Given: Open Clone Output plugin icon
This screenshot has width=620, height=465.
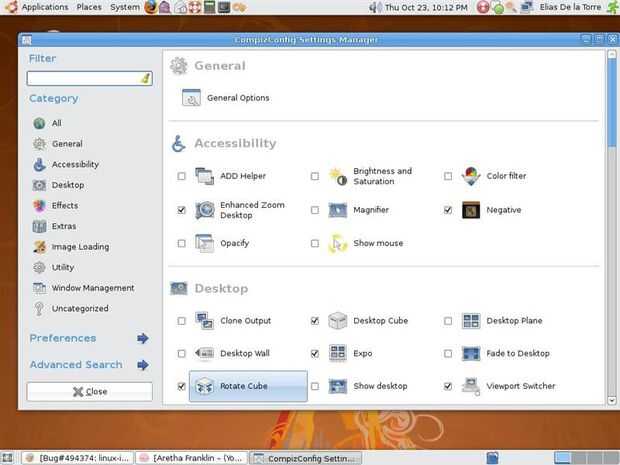Looking at the screenshot, I should coord(204,321).
